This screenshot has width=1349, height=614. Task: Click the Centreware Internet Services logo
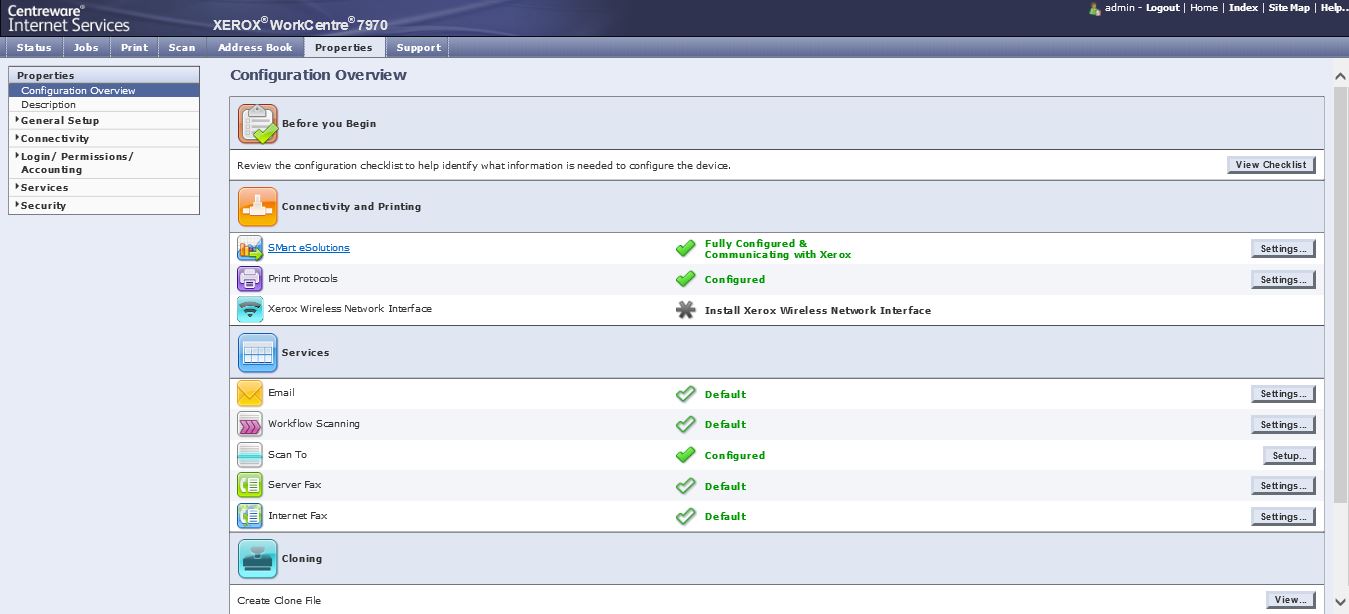tap(68, 18)
